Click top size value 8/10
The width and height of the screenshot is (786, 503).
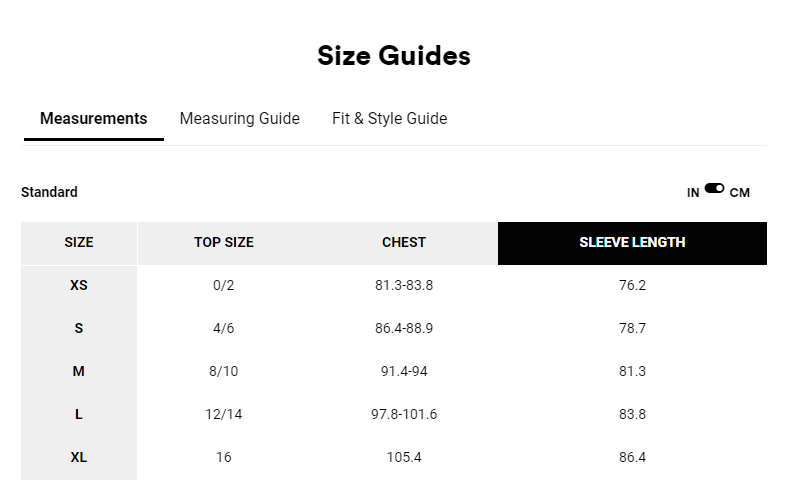[224, 372]
